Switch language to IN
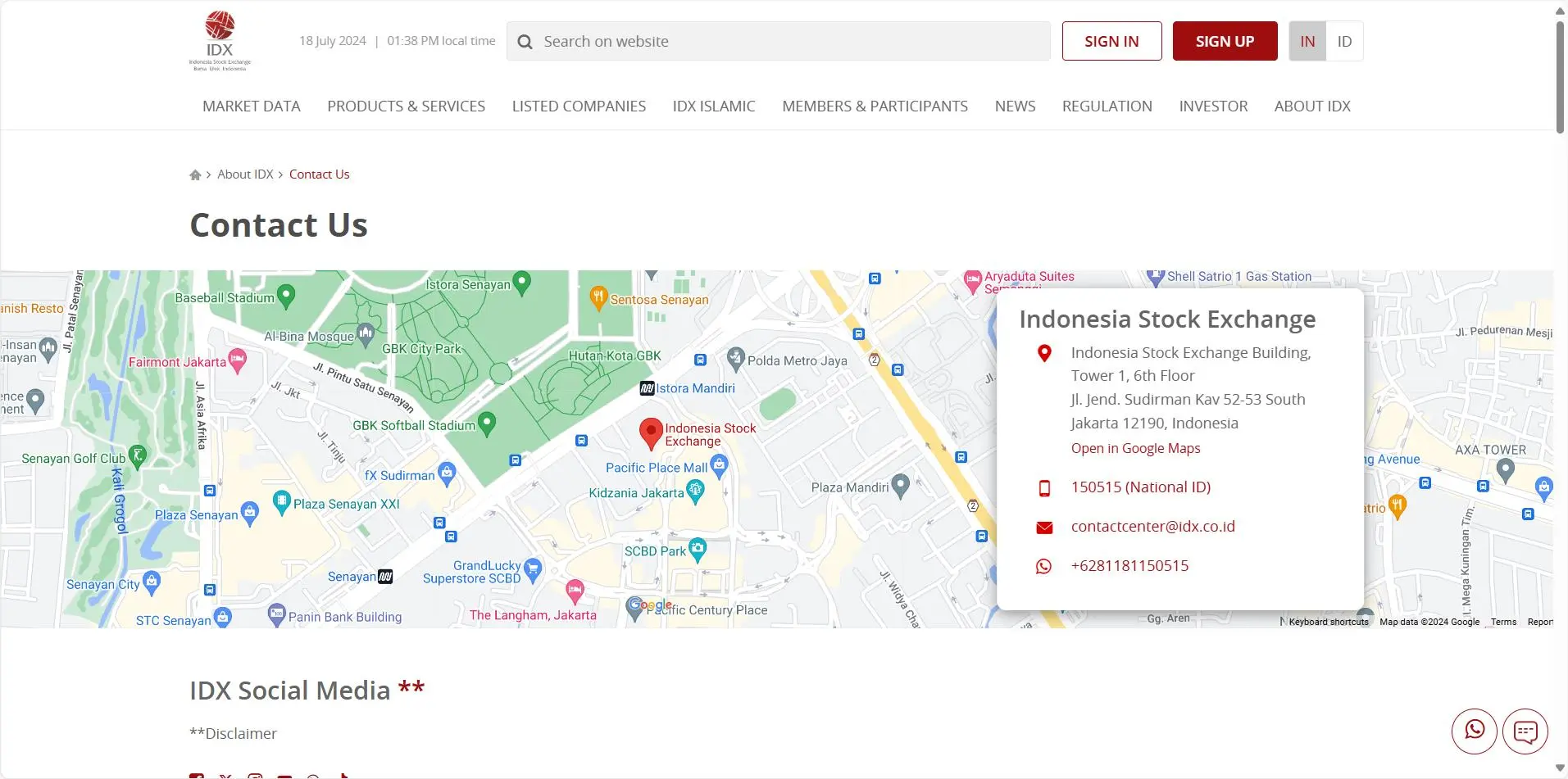 [x=1307, y=41]
